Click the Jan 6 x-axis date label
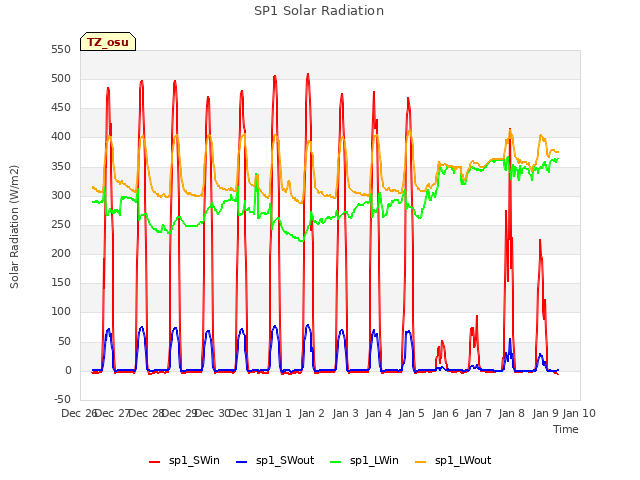This screenshot has width=640, height=480. click(445, 413)
